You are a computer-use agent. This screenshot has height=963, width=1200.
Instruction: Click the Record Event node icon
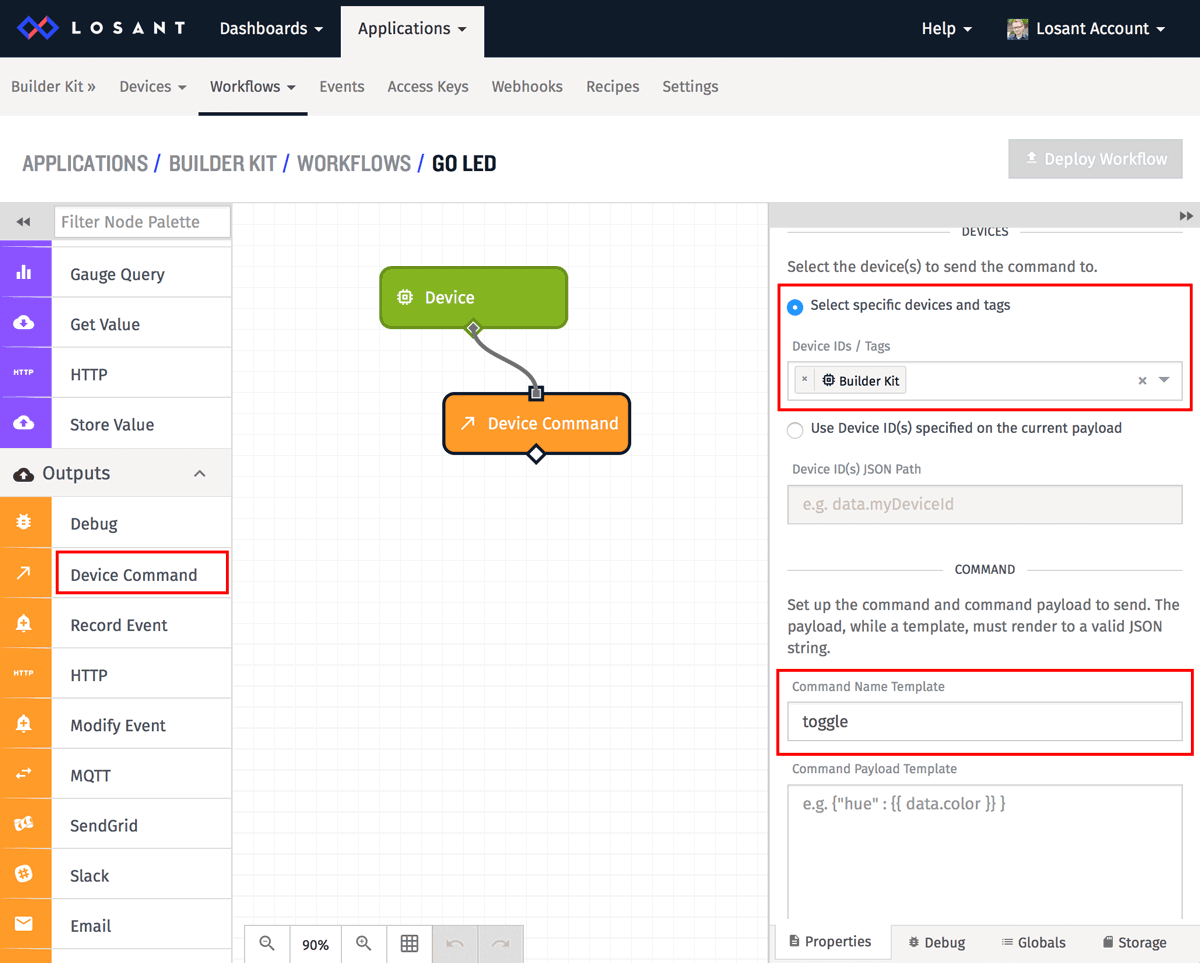pos(25,624)
